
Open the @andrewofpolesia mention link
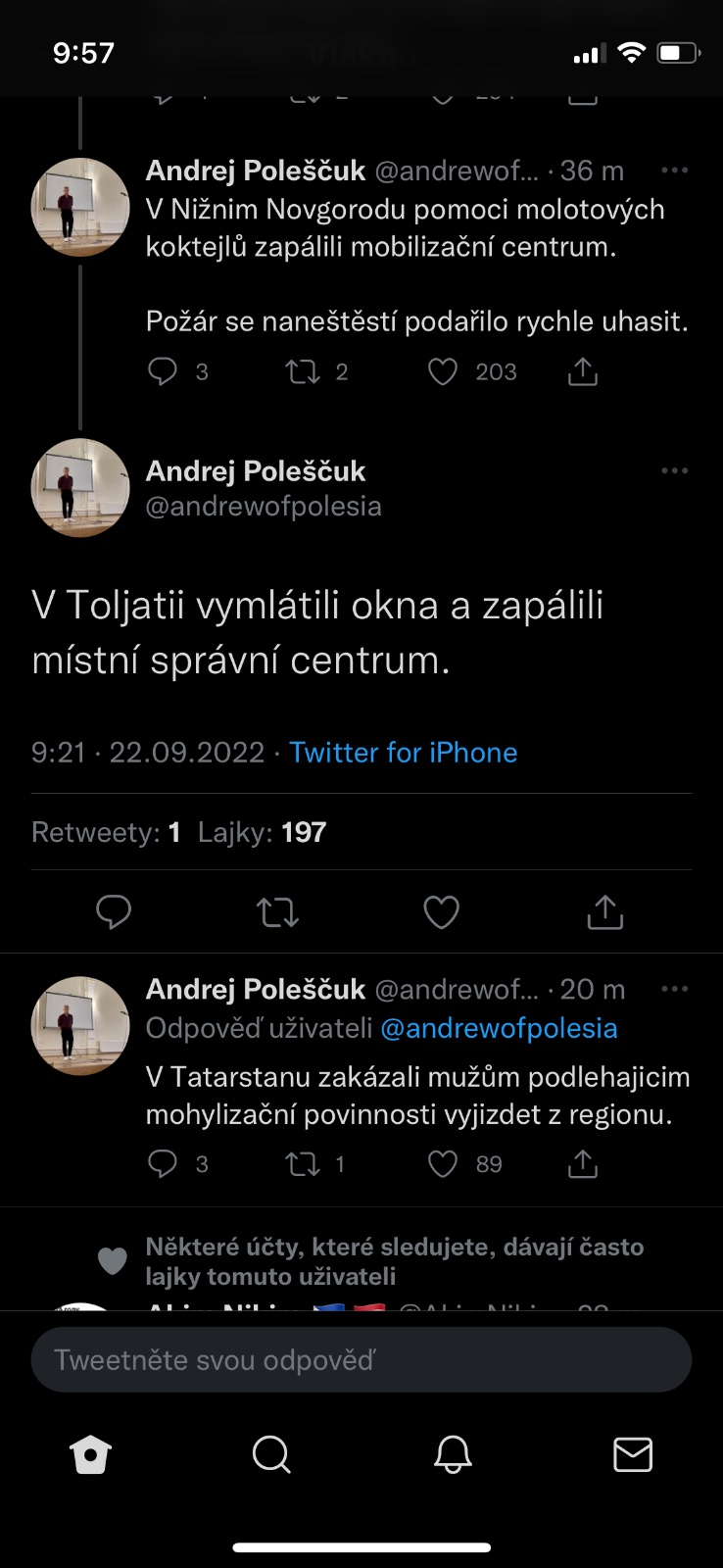coord(499,1028)
